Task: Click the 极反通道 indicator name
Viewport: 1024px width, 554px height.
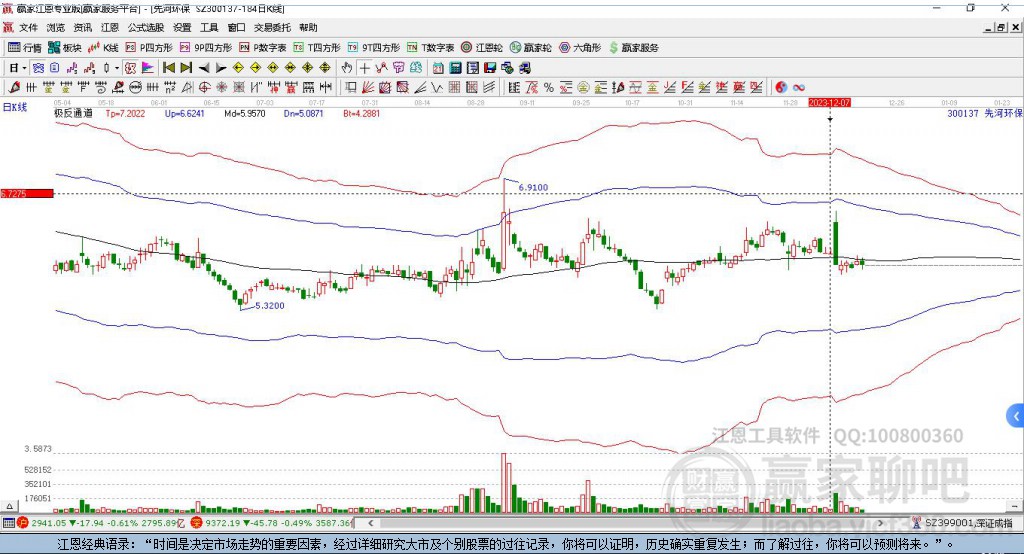Action: [x=73, y=113]
